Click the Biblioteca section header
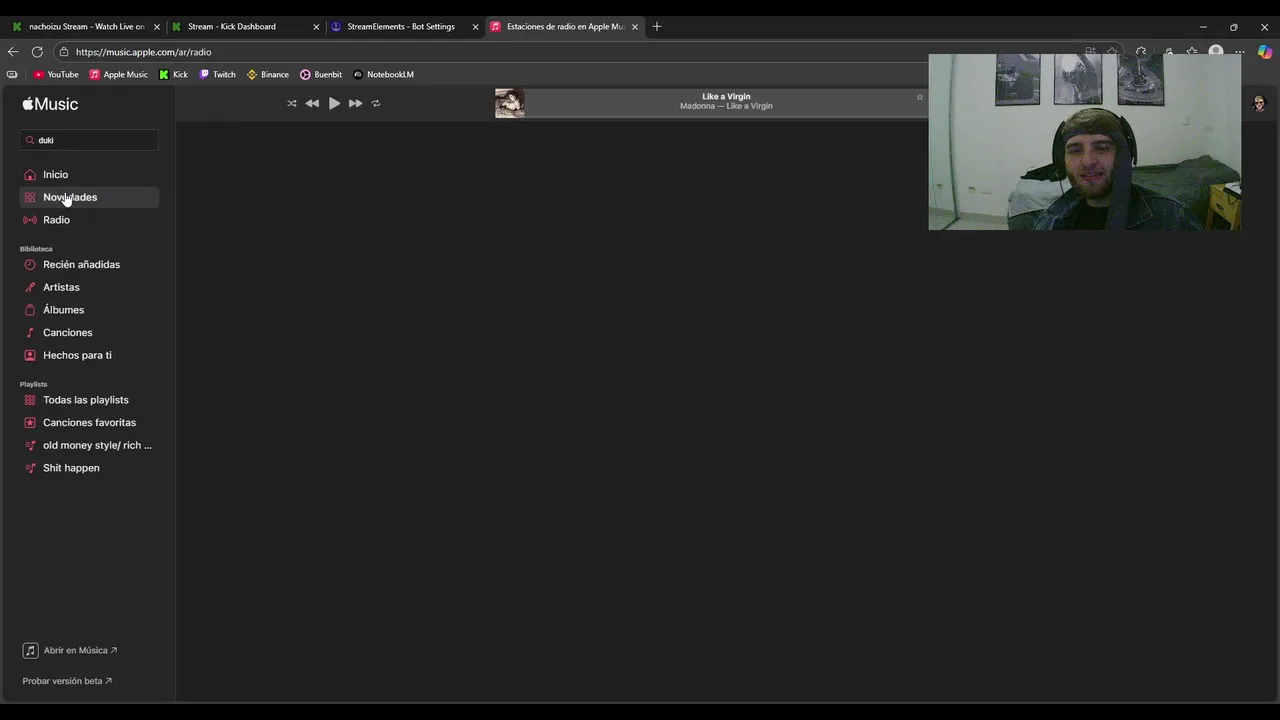Screen dimensions: 1280x720 coord(36,249)
